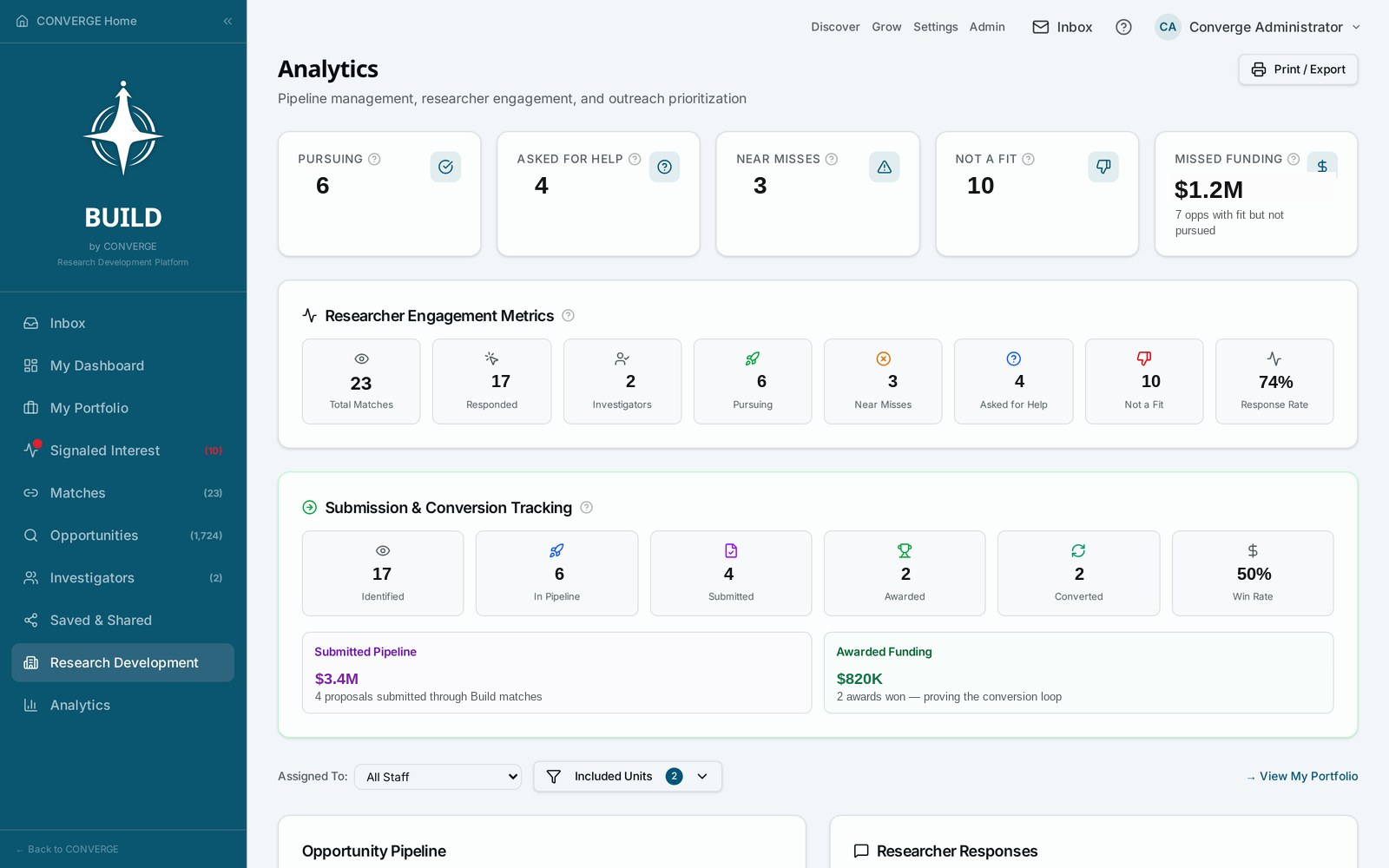The width and height of the screenshot is (1389, 868).
Task: Open help icon beside Submission & Conversion Tracking
Action: click(x=586, y=508)
